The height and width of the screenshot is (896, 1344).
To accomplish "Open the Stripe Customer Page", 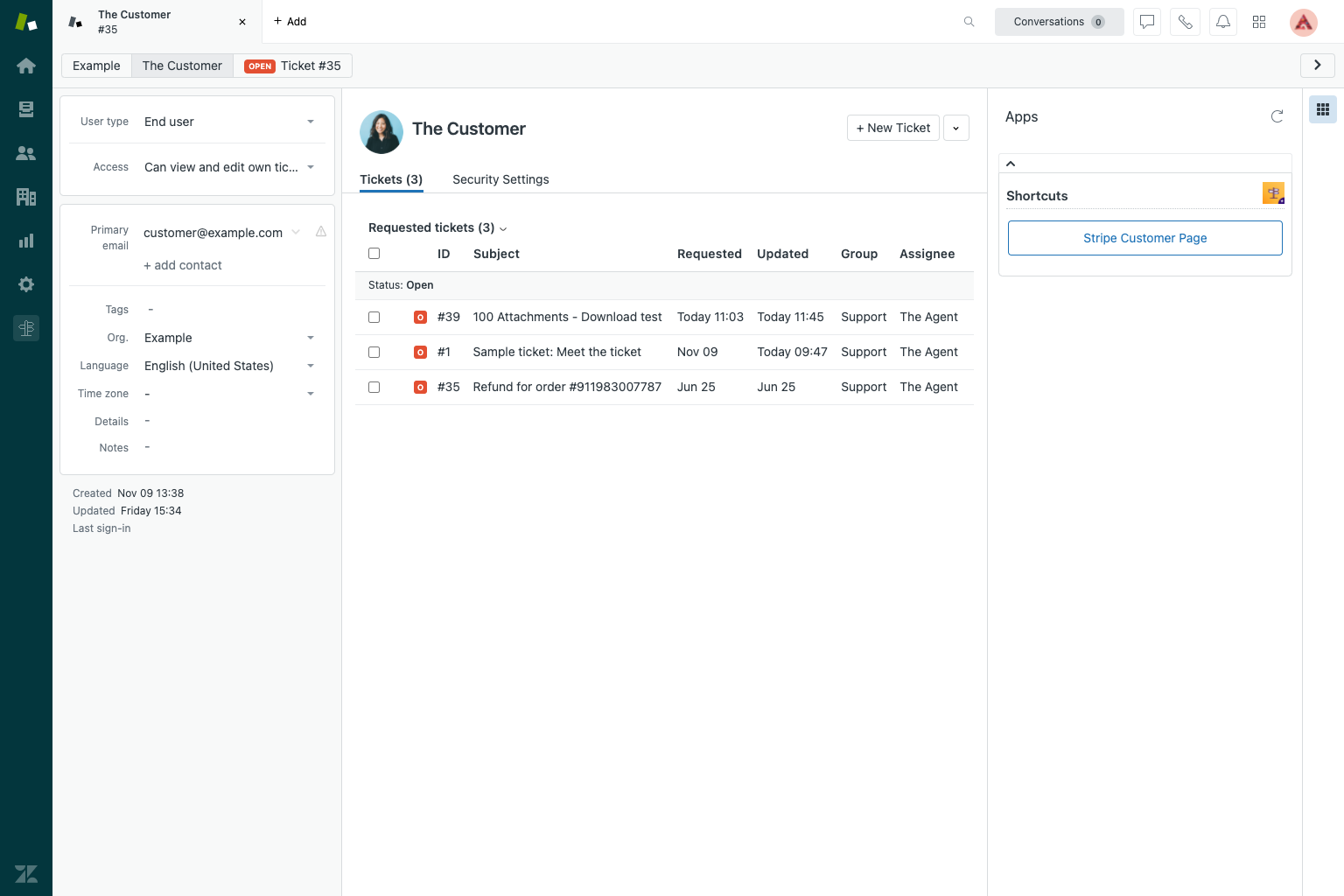I will tap(1144, 238).
